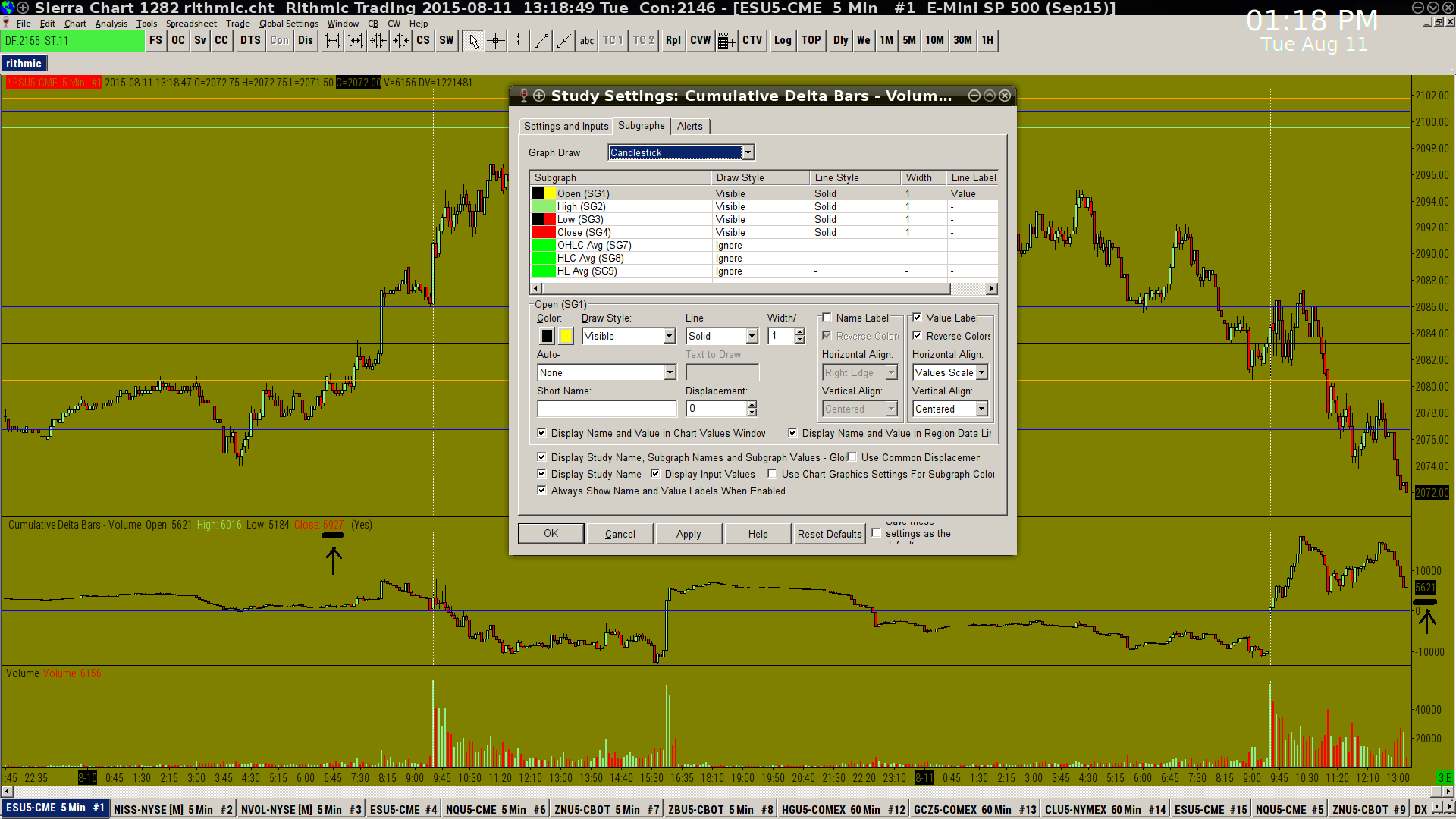Open the Auto-Coloring None dropdown
Screen dimensions: 1456x819
coord(670,372)
